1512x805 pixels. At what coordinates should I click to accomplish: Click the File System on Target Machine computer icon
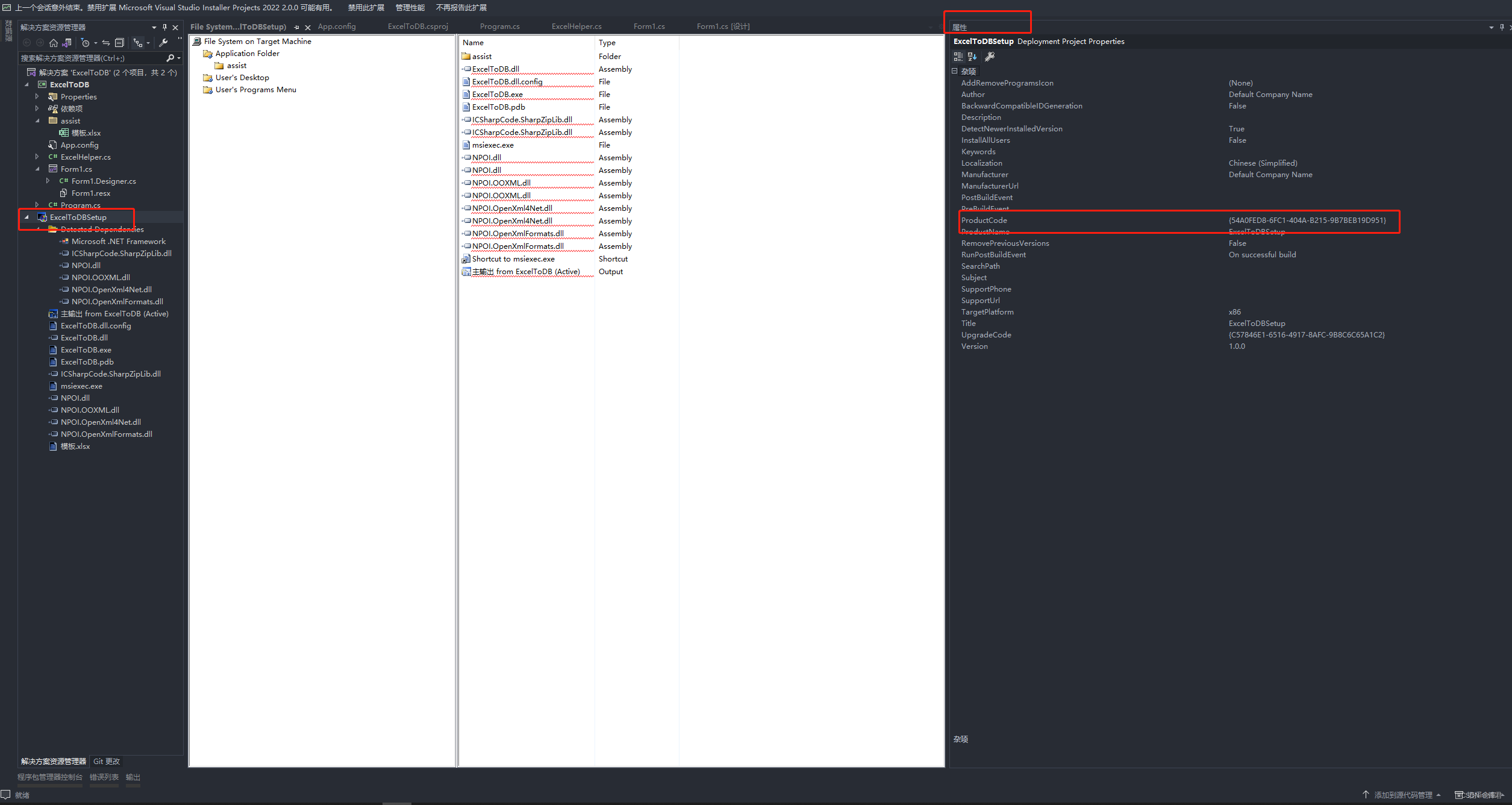pos(197,42)
